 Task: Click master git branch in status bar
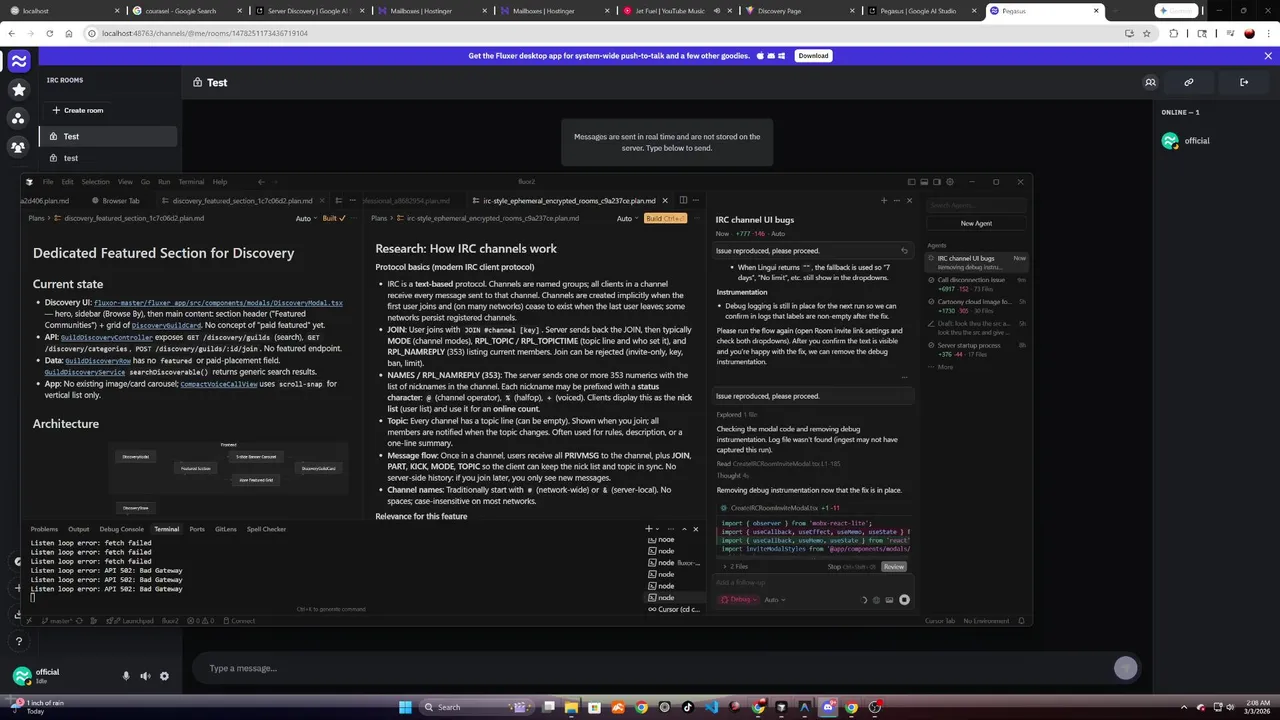tap(58, 621)
